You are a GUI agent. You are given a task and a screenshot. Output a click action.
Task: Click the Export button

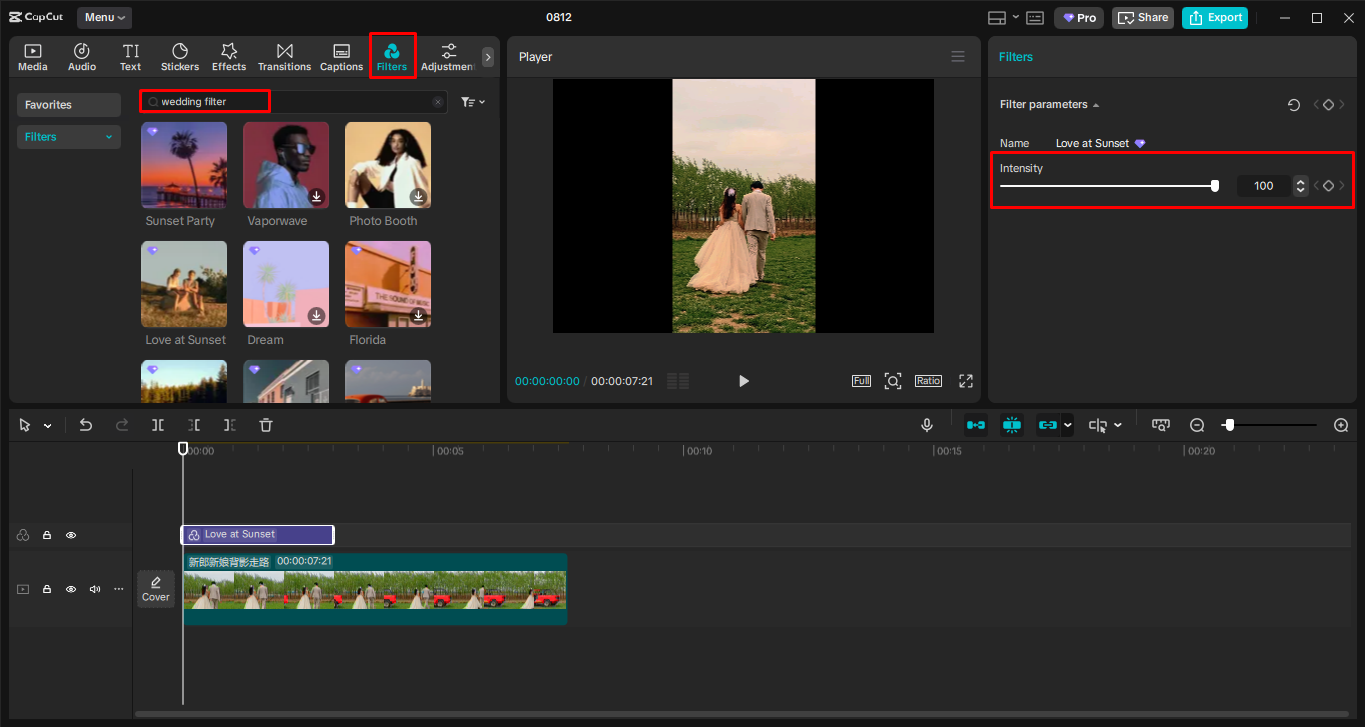pos(1214,17)
